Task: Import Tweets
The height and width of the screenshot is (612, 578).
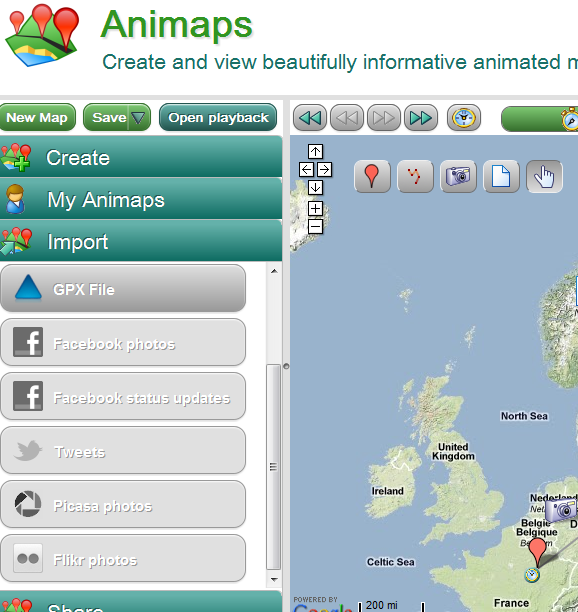Action: point(123,450)
